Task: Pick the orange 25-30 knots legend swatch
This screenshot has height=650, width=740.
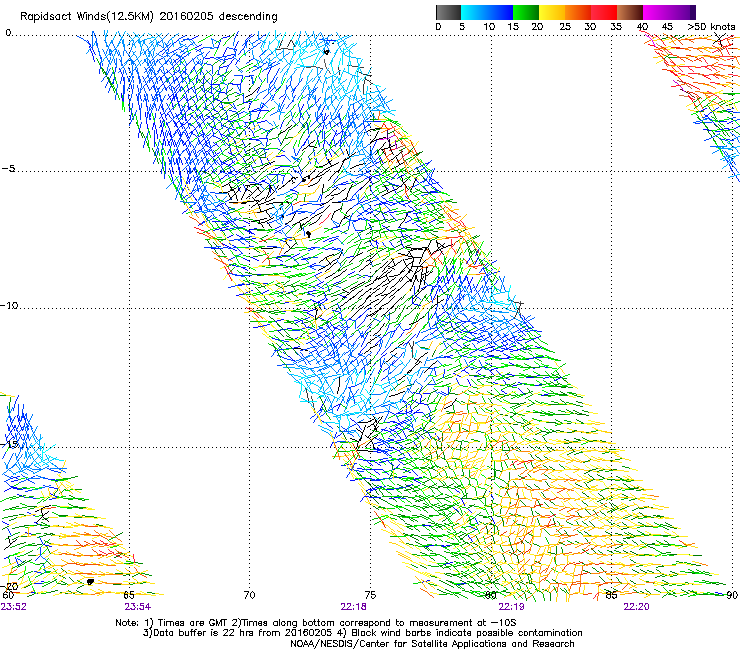Action: [x=578, y=12]
